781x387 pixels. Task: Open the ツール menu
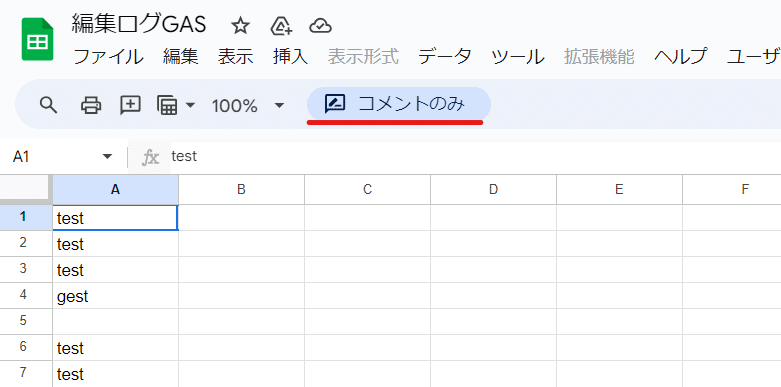tap(518, 57)
